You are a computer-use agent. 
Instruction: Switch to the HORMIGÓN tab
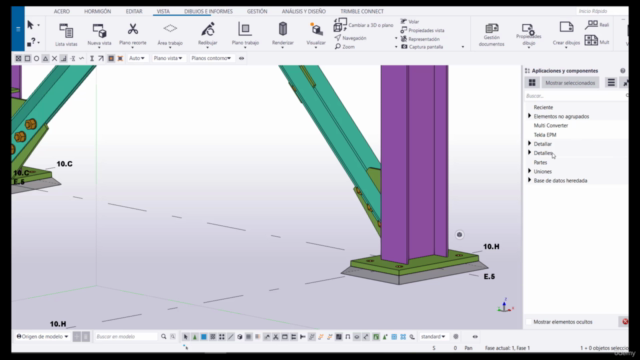point(98,11)
